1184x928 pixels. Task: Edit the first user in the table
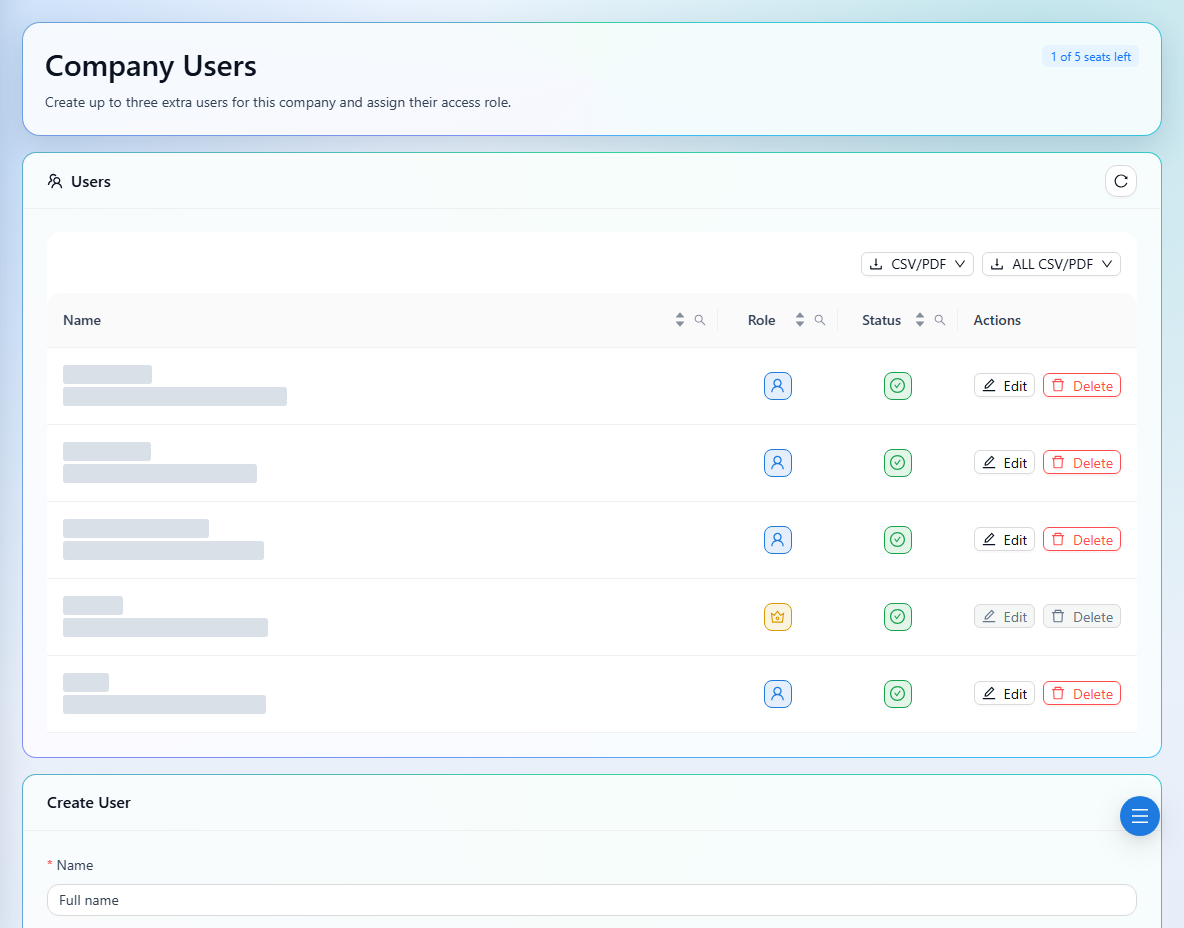click(x=1004, y=386)
